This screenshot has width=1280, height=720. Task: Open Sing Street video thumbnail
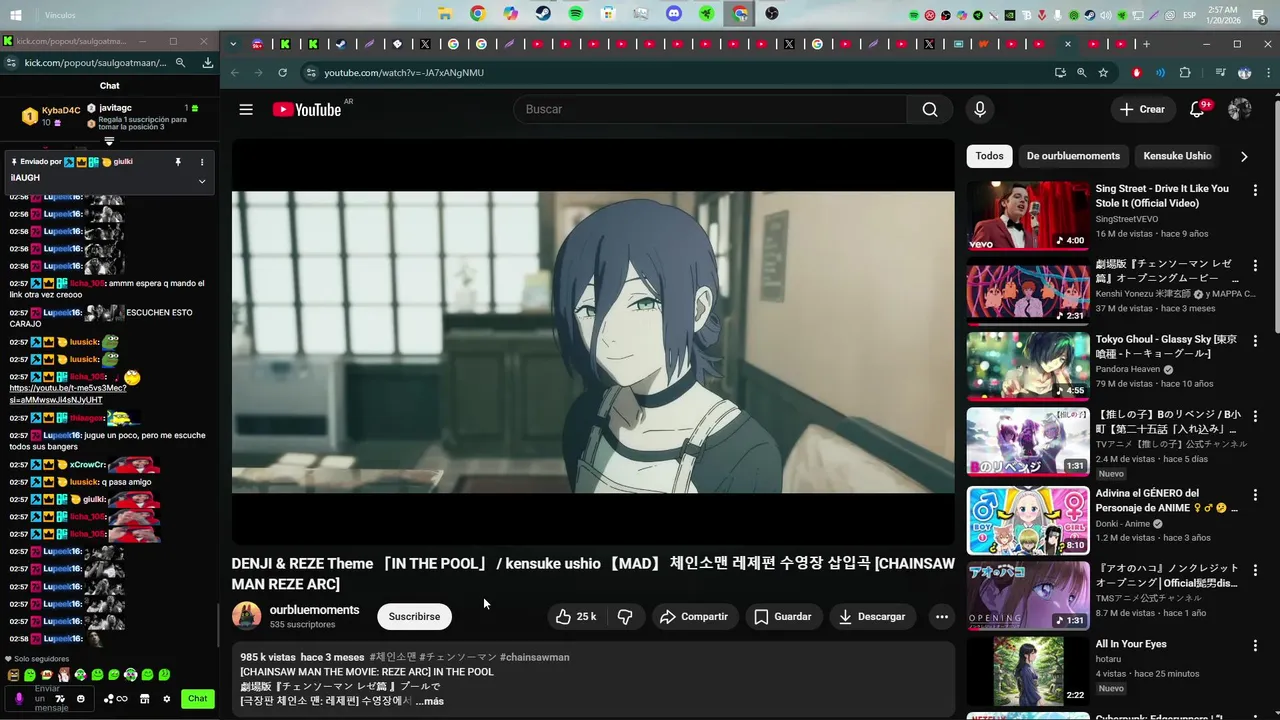point(1027,215)
